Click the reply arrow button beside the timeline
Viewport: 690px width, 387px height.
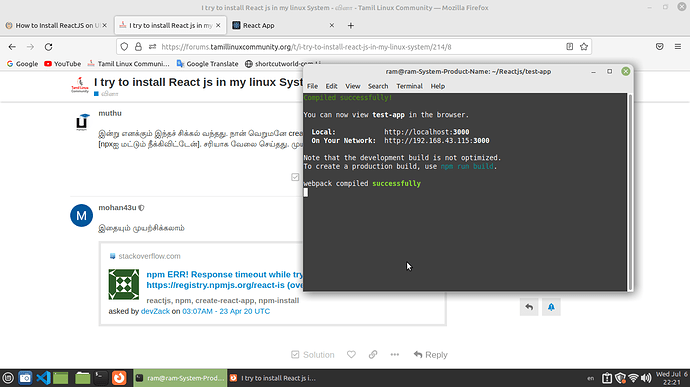click(x=529, y=307)
